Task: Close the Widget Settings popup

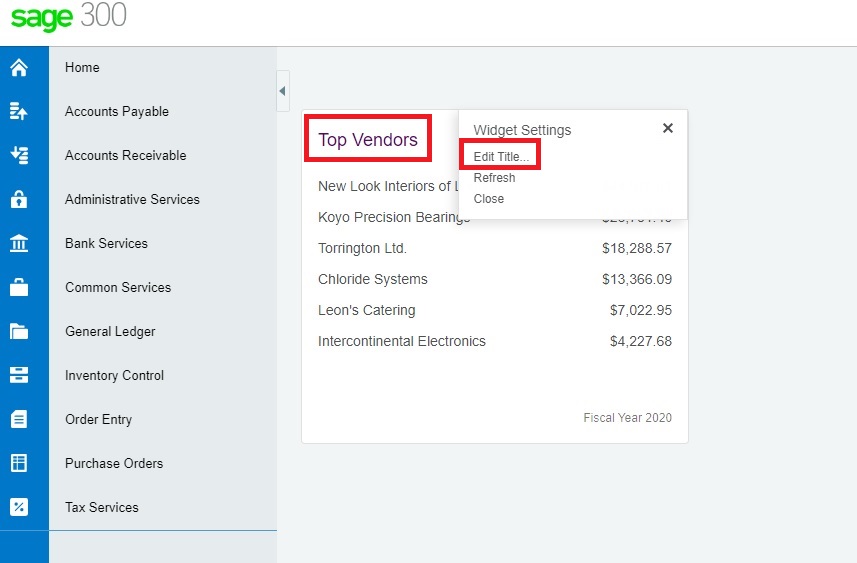Action: (667, 128)
